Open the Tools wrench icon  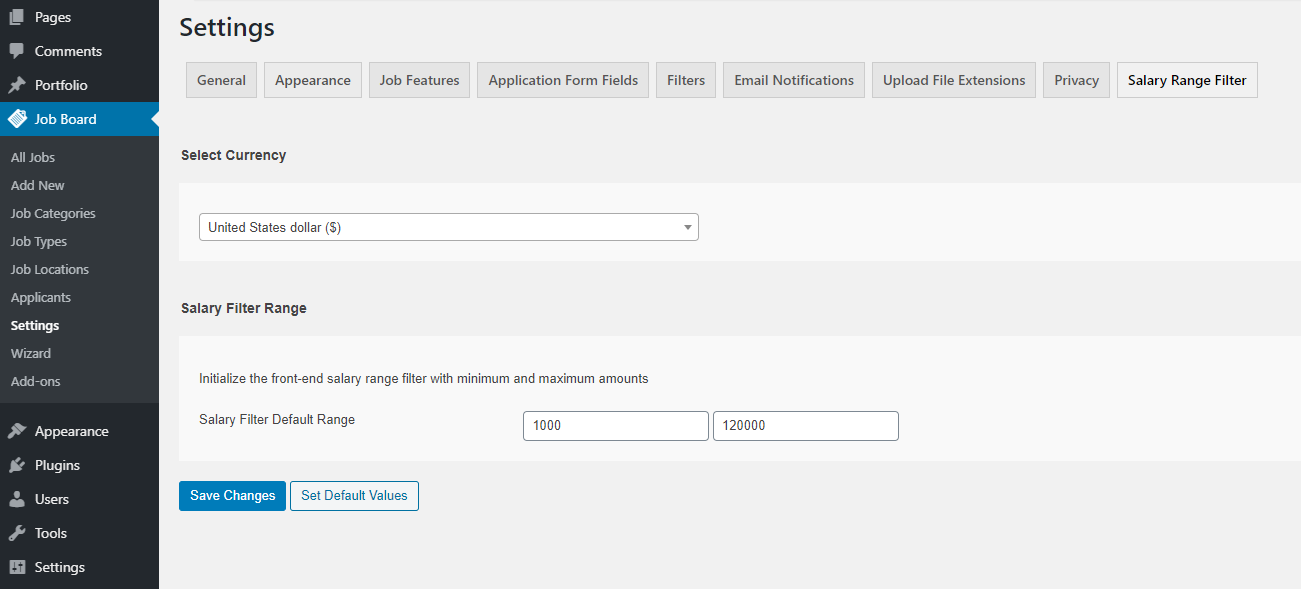(x=18, y=532)
